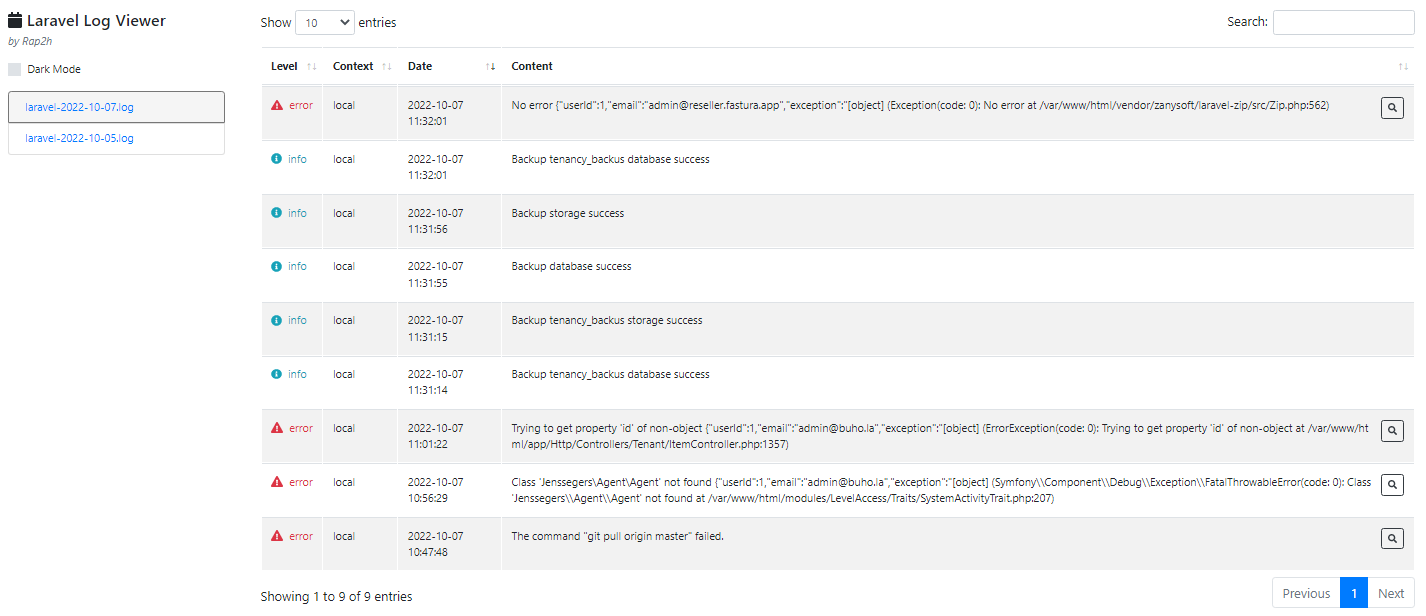Screen dimensions: 1426x616
Task: Expand details for ItemController error entry
Action: [x=1391, y=430]
